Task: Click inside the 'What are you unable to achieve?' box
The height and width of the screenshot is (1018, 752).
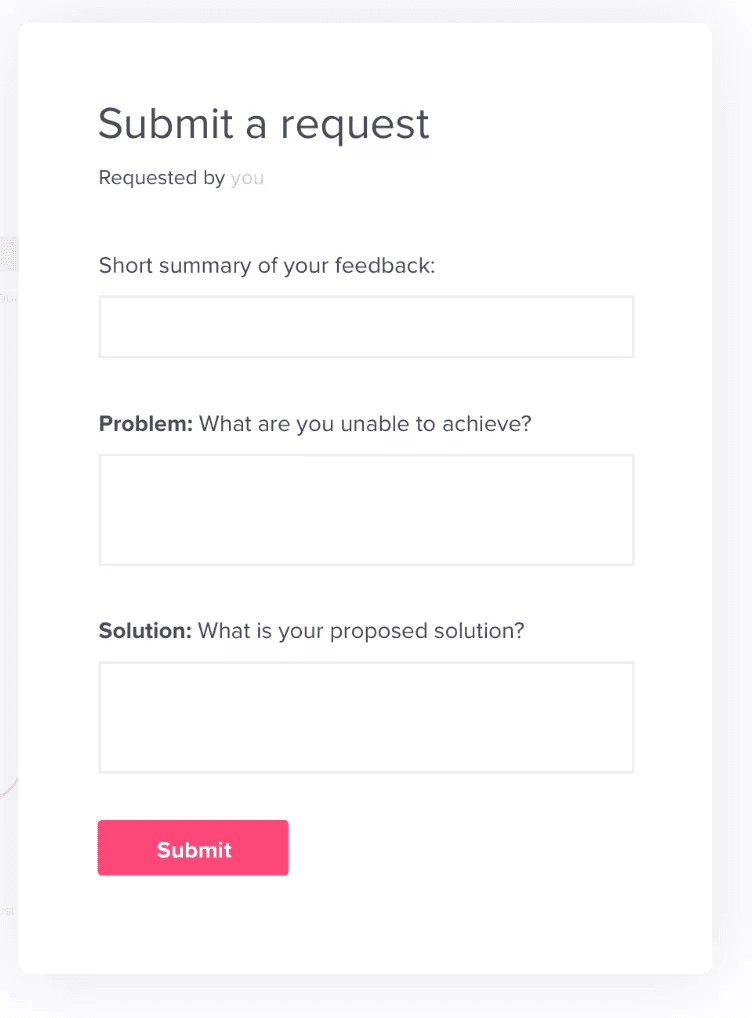Action: [x=366, y=509]
